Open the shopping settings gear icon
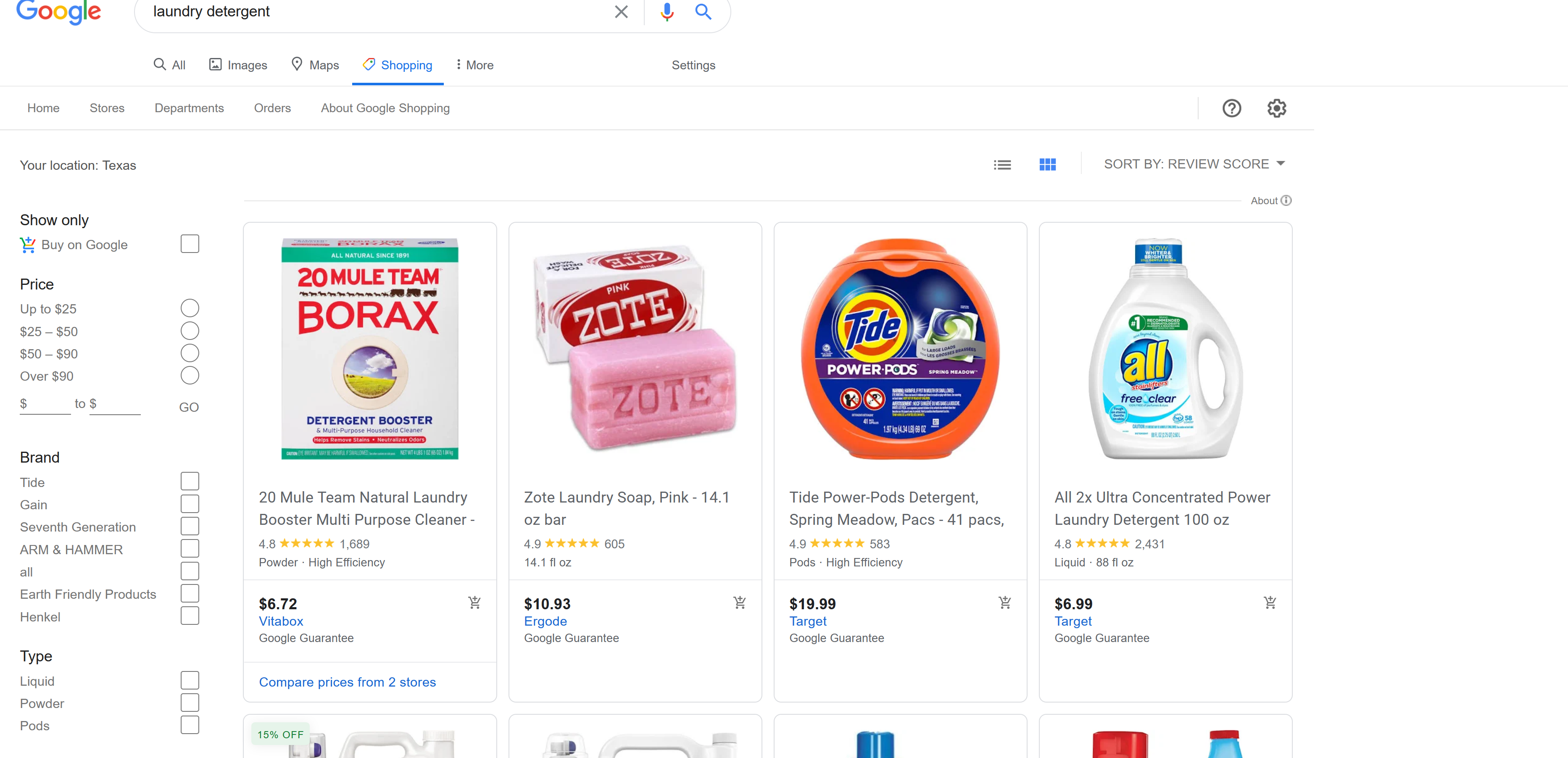1568x758 pixels. coord(1276,108)
